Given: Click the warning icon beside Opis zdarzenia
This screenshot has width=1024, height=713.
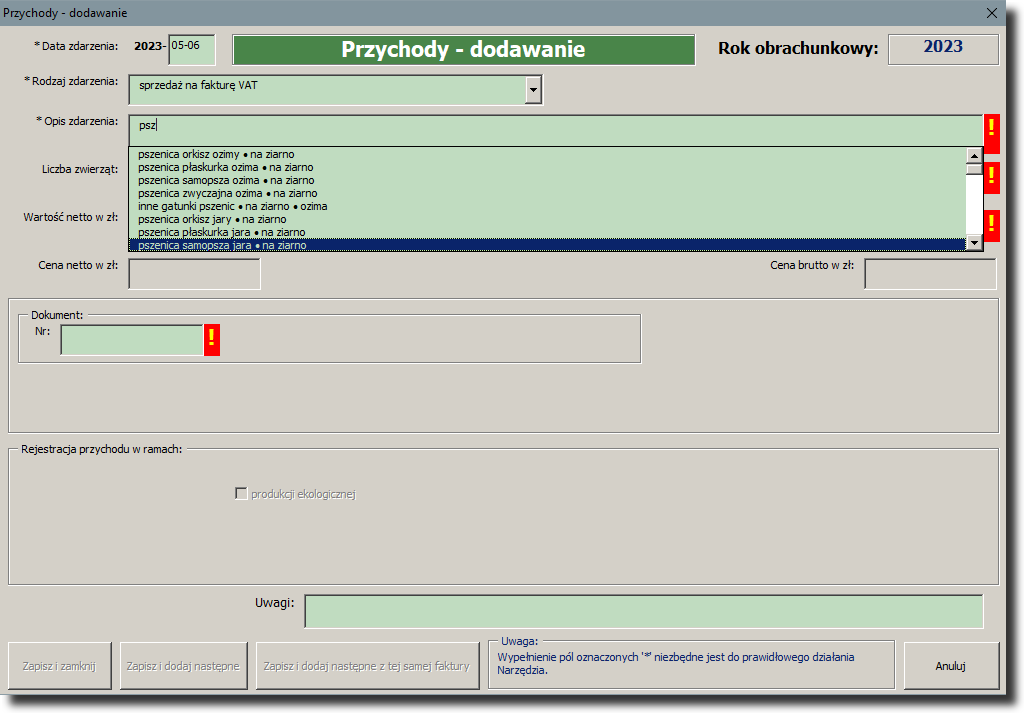Looking at the screenshot, I should (x=991, y=130).
